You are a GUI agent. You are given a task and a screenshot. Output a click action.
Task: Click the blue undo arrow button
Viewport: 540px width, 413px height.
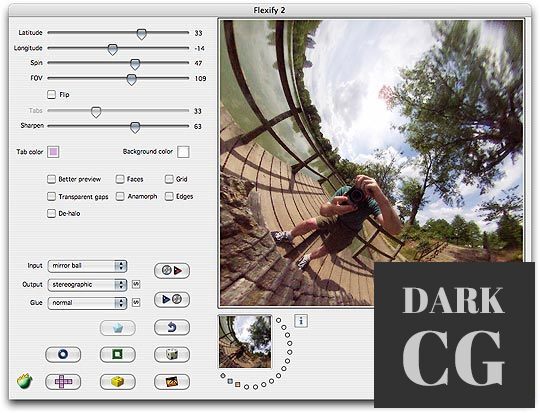172,327
